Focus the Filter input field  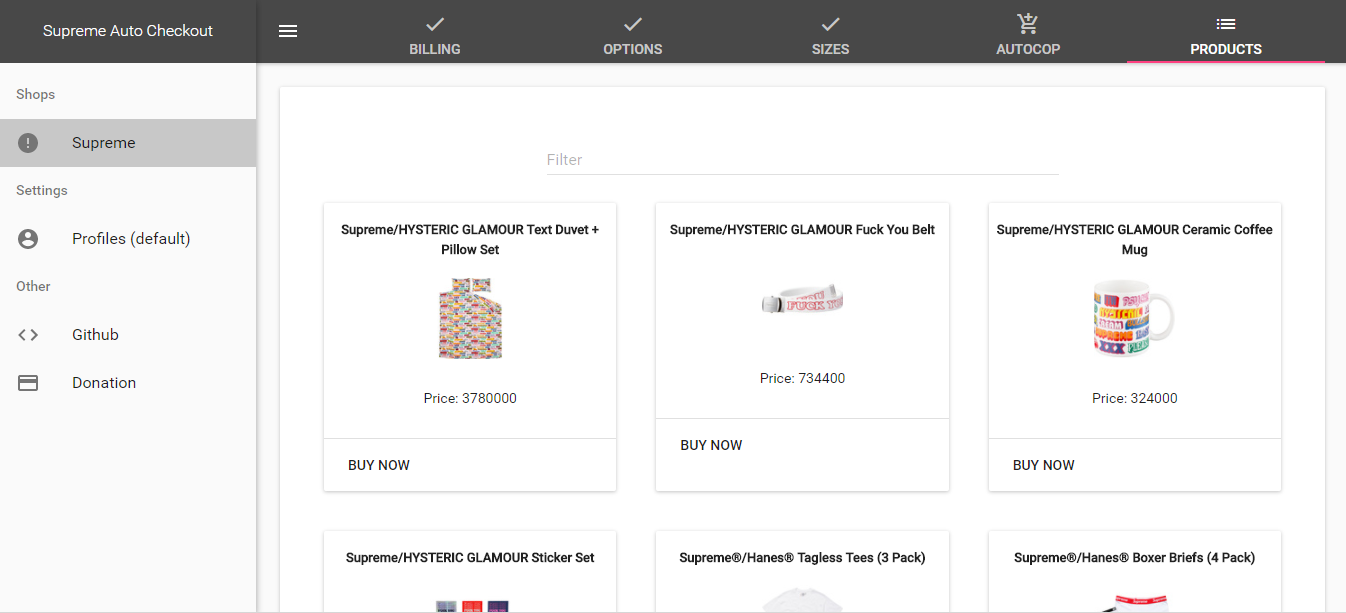pos(803,159)
